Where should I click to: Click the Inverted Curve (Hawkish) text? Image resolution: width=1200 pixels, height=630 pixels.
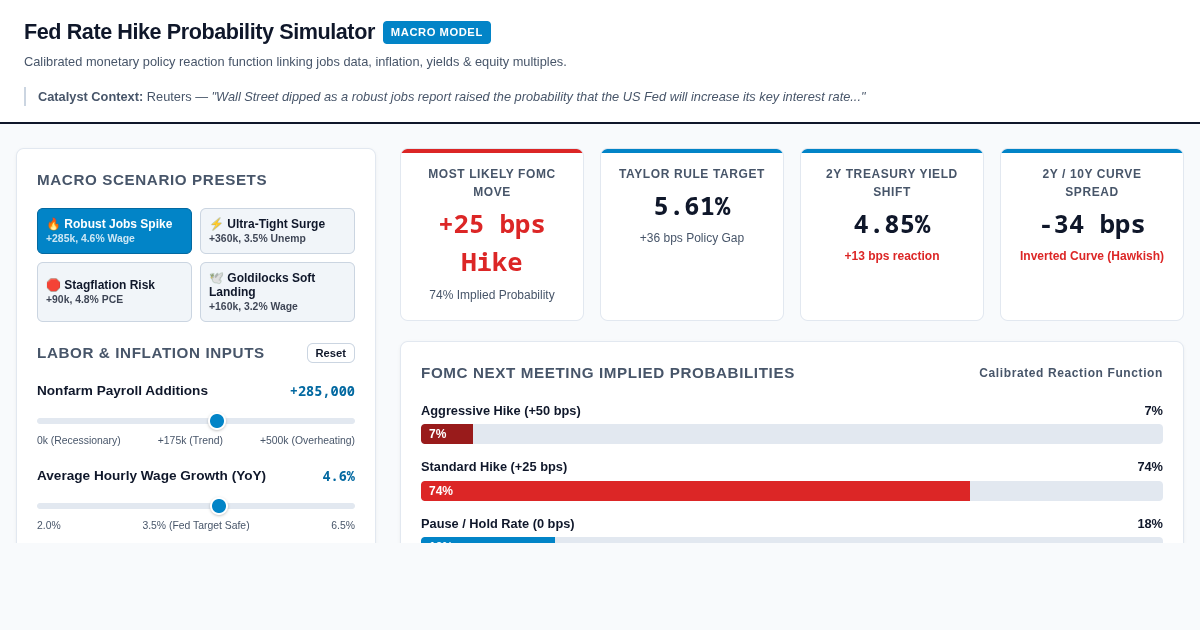(1092, 256)
